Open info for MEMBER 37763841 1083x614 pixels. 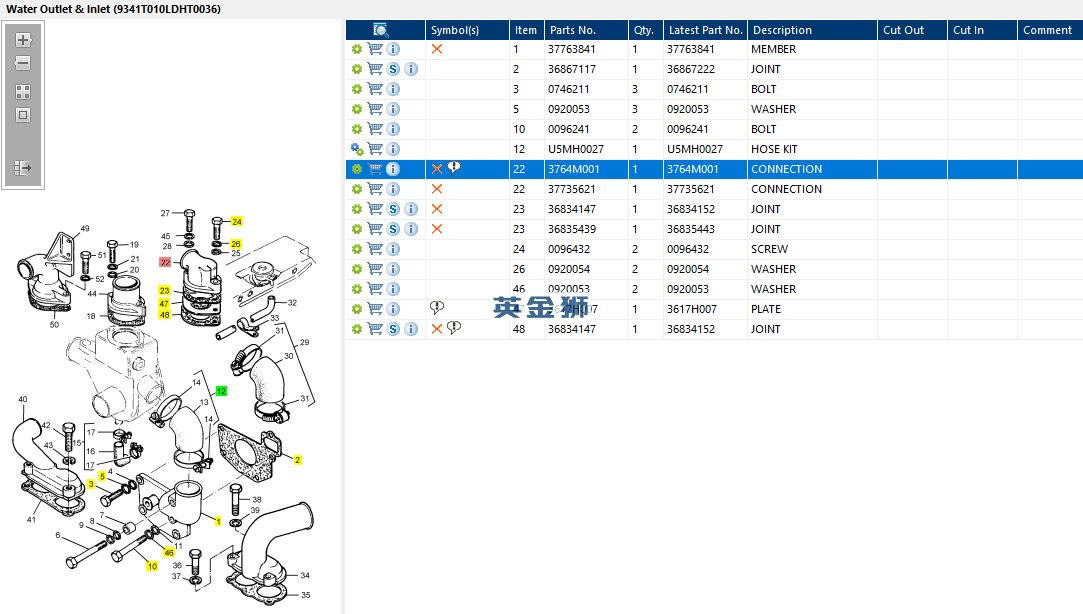click(x=393, y=49)
